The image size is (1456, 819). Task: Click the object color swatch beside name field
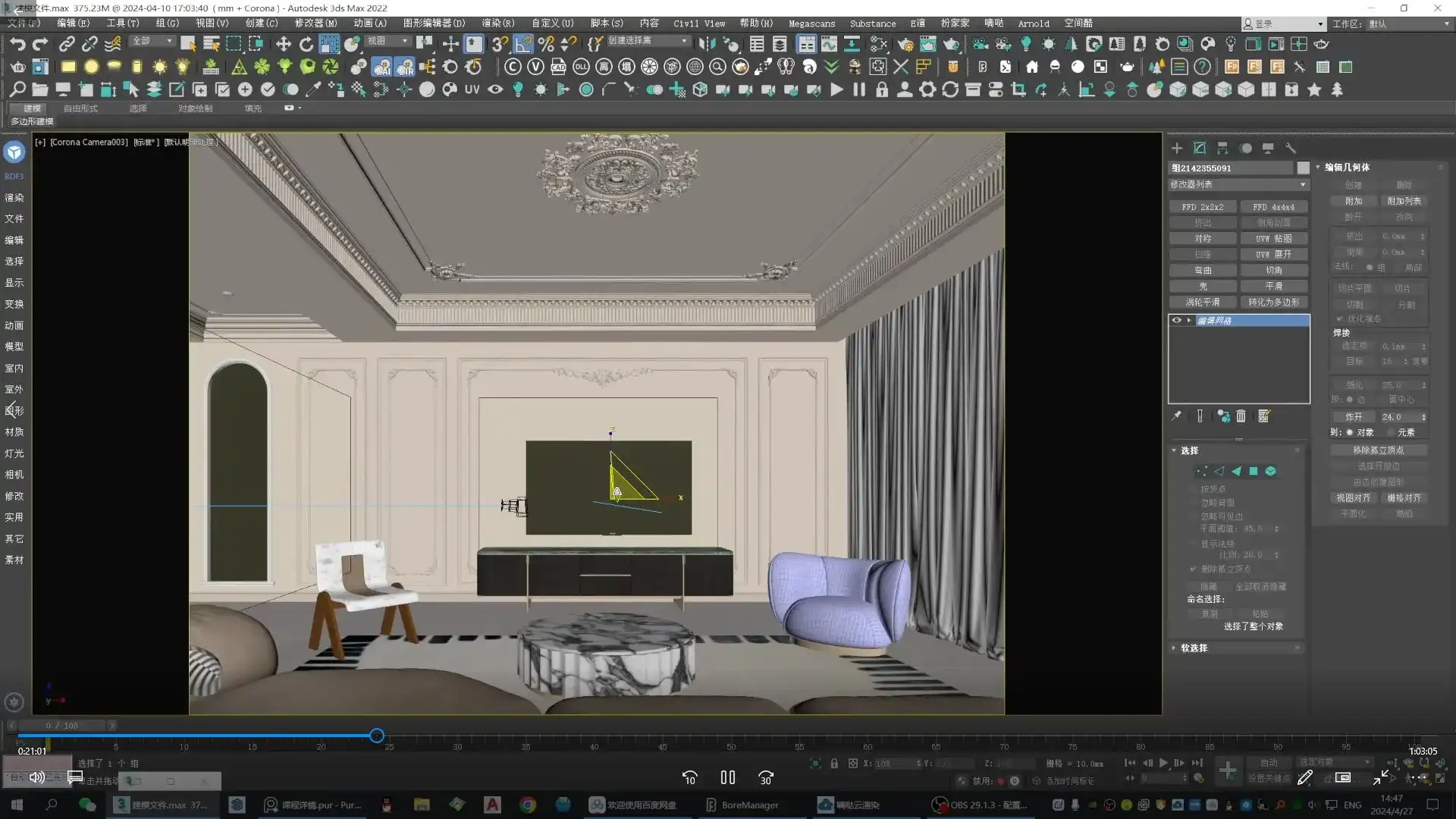click(x=1303, y=168)
